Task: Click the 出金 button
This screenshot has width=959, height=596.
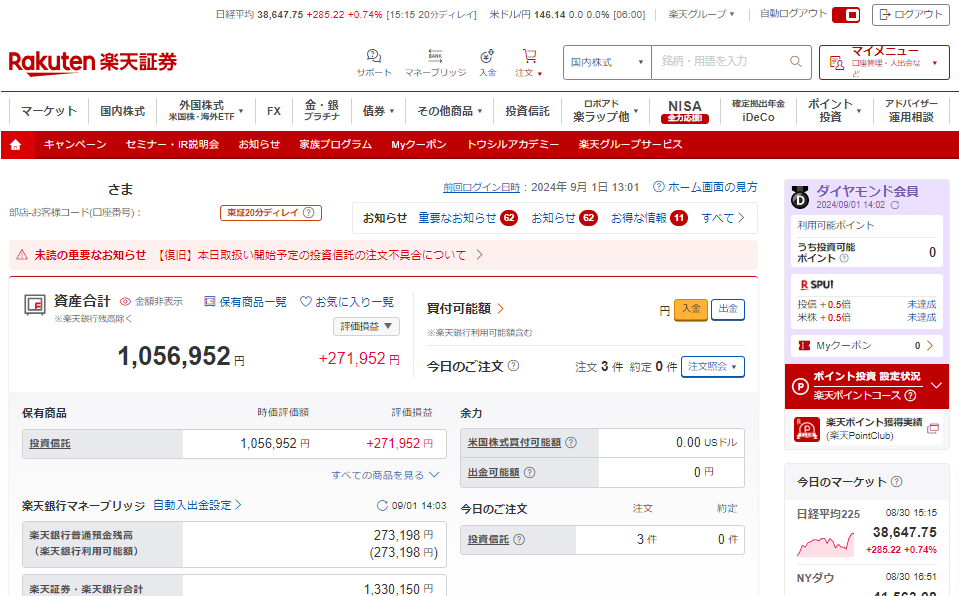Action: (728, 309)
